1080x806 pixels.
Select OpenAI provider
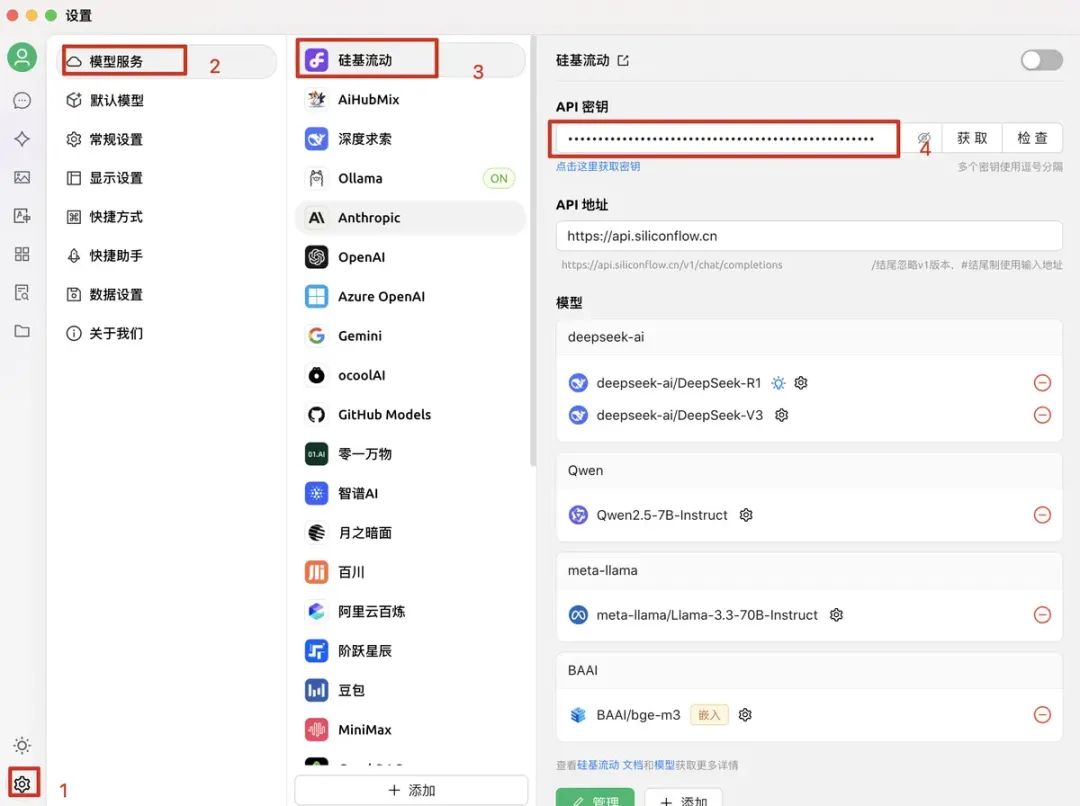click(411, 257)
